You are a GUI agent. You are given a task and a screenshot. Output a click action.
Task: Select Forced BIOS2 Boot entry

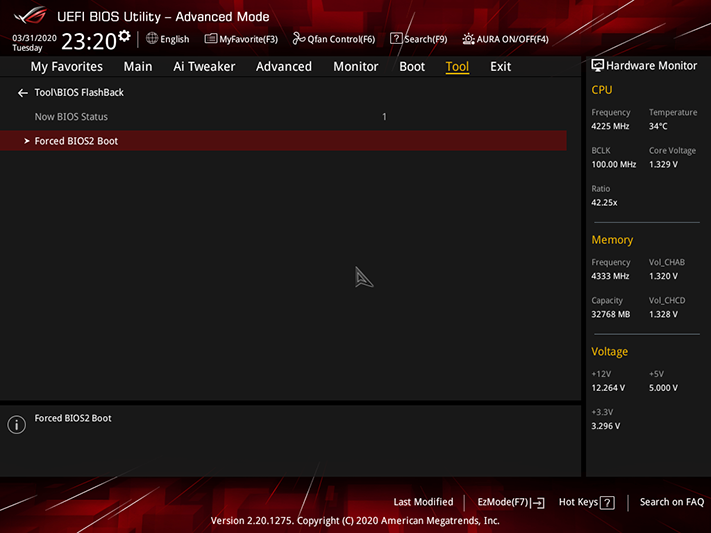[283, 141]
